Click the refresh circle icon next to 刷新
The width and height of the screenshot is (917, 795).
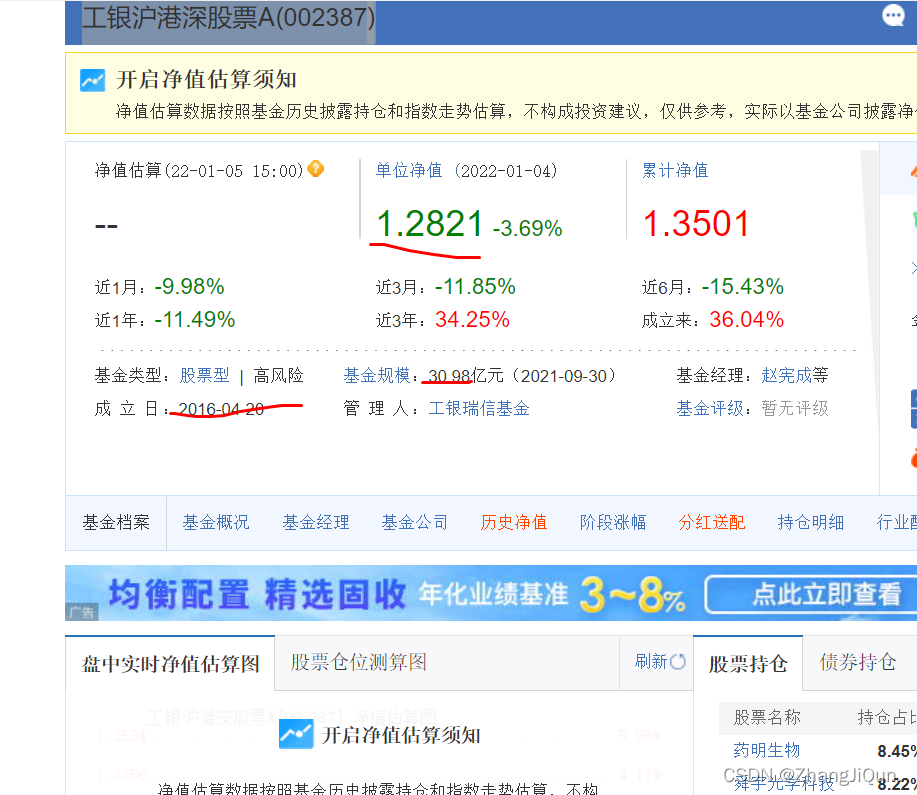[678, 662]
